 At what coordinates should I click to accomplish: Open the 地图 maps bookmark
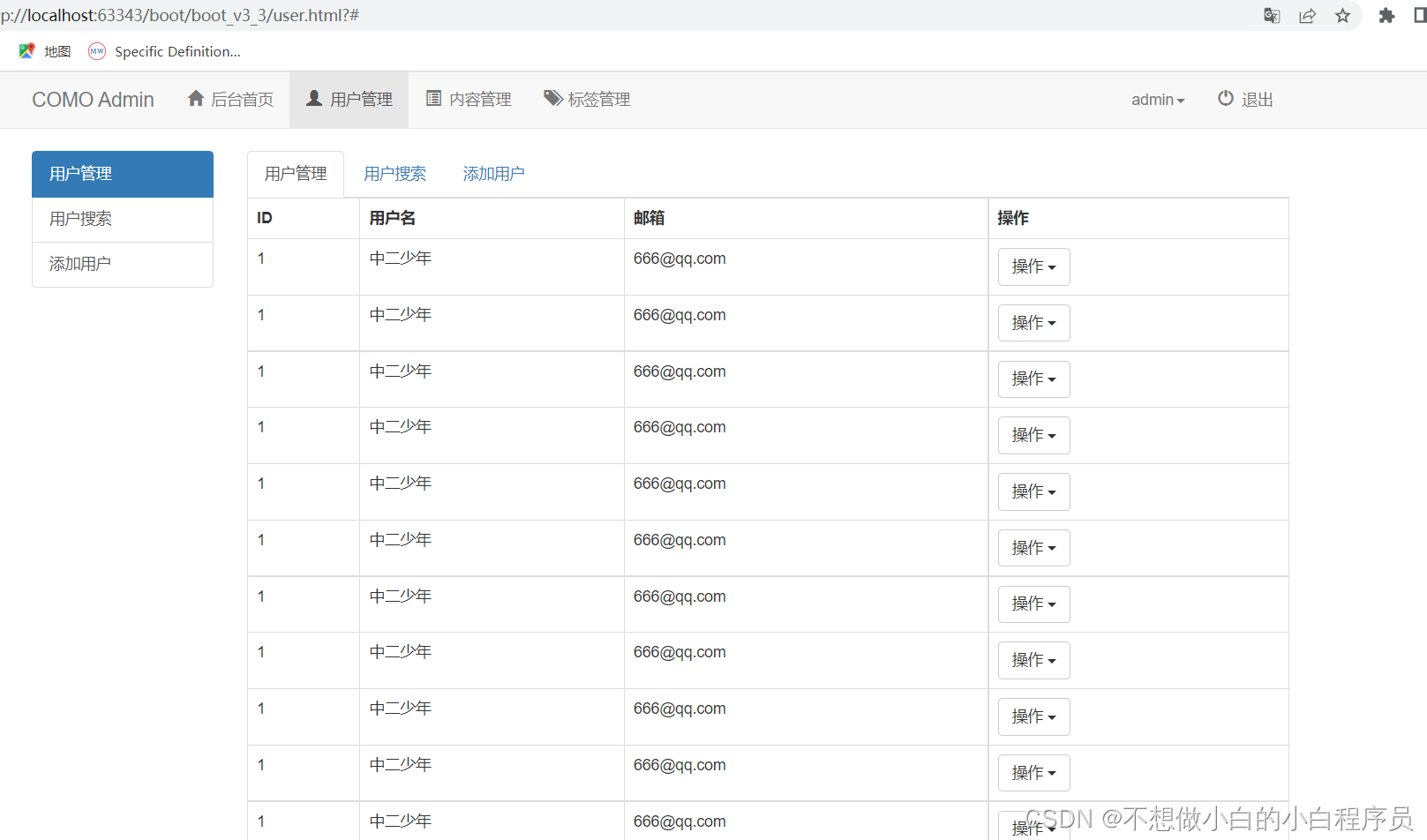click(44, 51)
